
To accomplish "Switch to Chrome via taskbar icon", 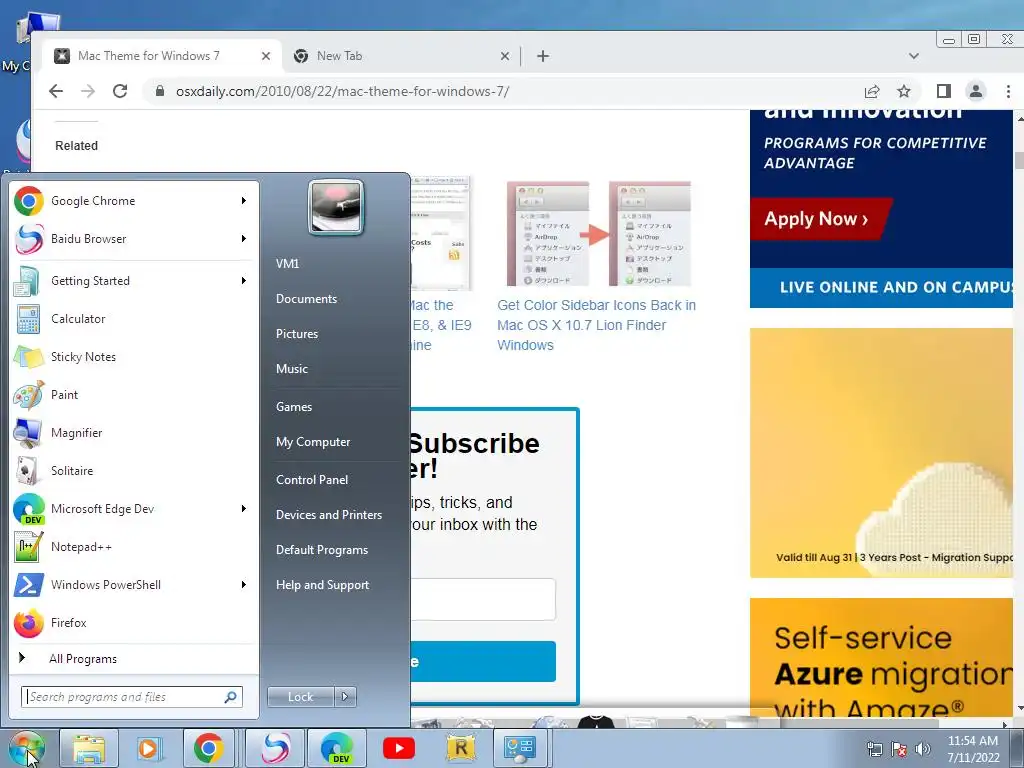I will tap(208, 748).
